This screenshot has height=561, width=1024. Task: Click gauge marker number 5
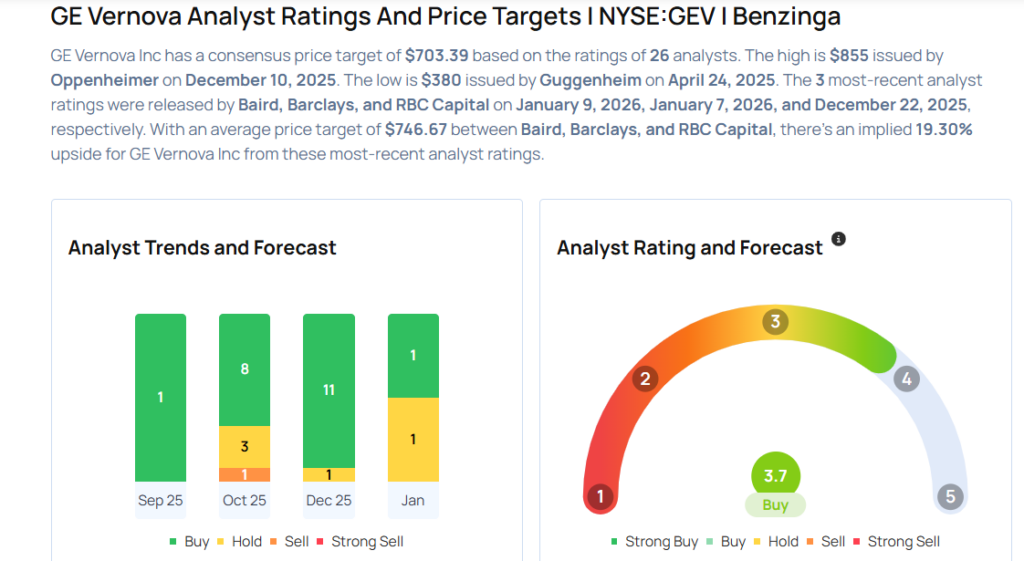point(949,496)
